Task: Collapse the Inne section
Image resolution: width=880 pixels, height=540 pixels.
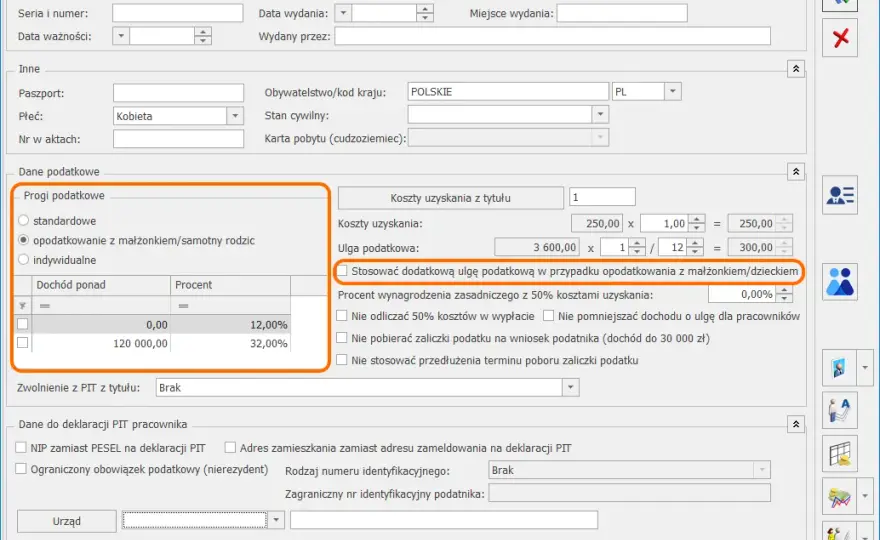Action: coord(796,69)
